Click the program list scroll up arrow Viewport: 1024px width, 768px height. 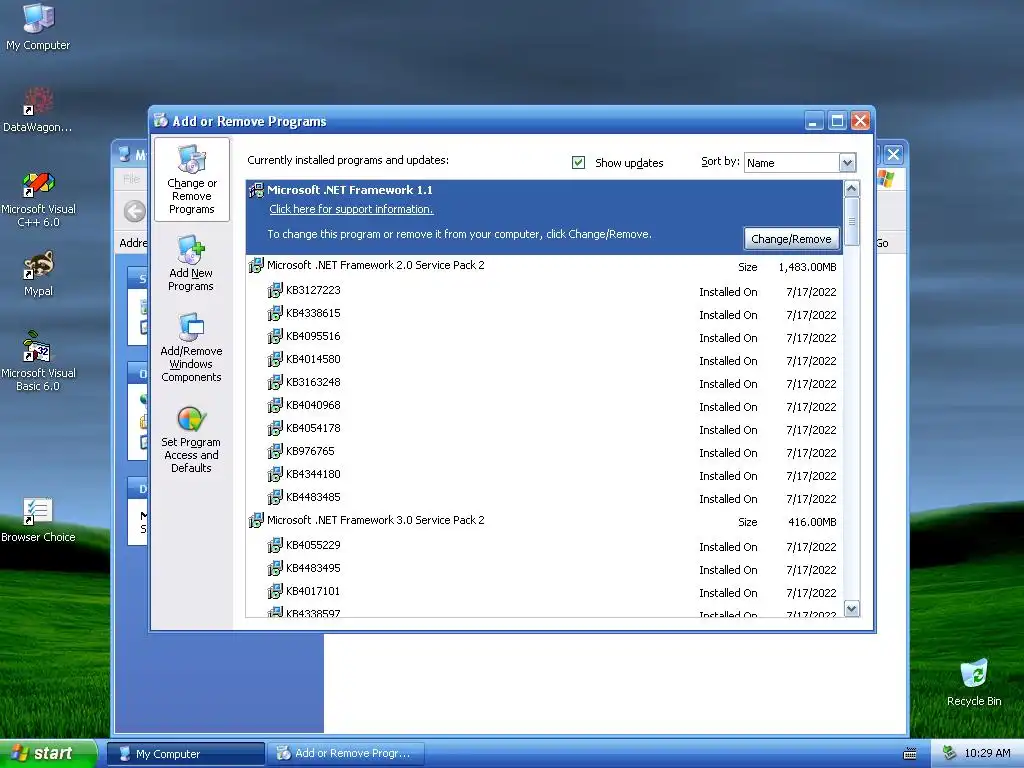852,189
